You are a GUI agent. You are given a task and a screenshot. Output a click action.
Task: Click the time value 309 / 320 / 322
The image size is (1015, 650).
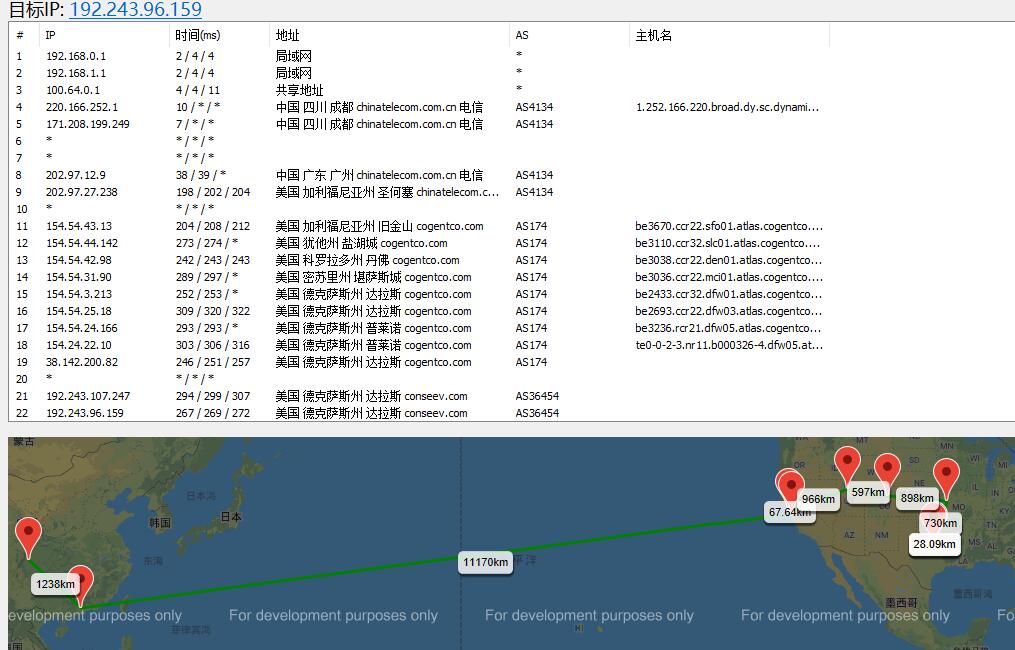point(213,311)
